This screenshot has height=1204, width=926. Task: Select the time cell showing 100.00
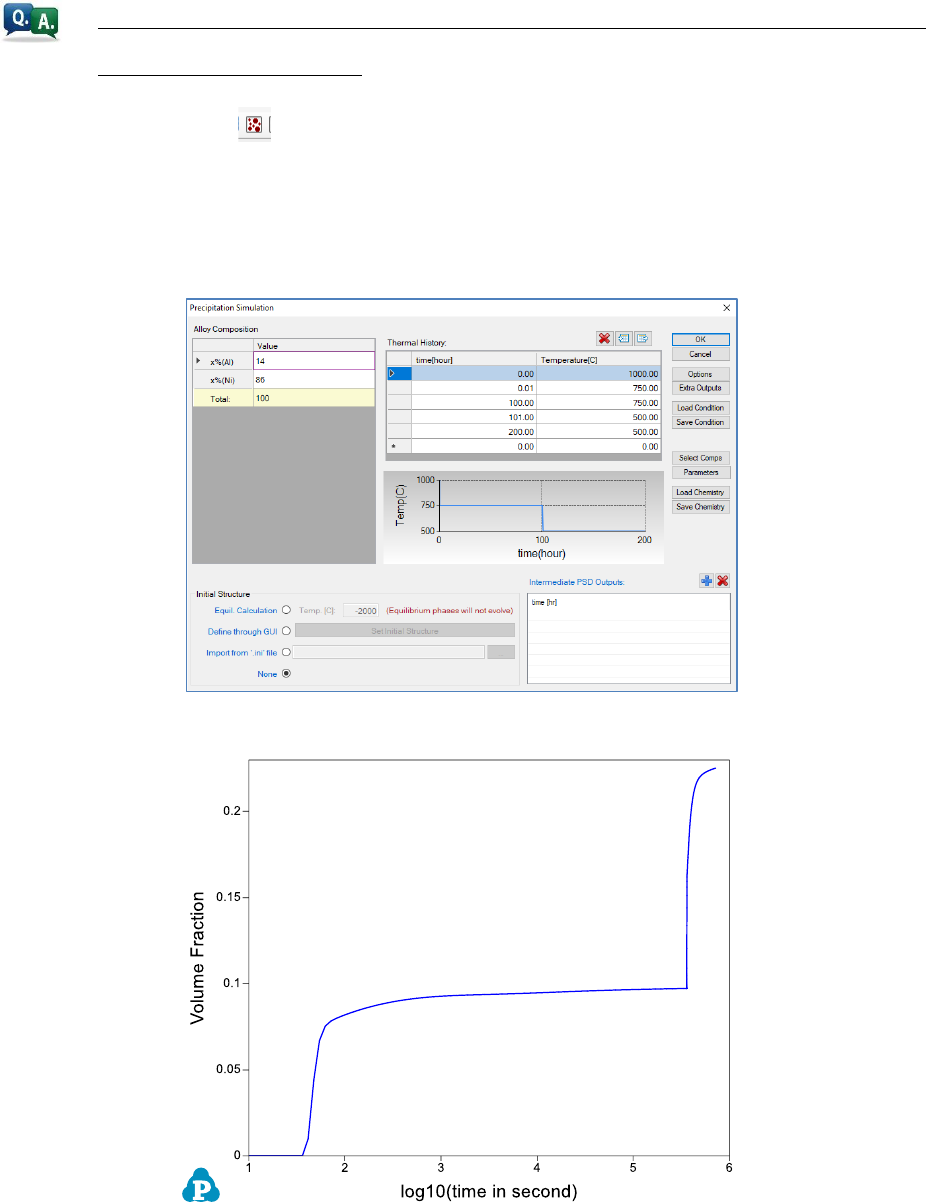[474, 402]
